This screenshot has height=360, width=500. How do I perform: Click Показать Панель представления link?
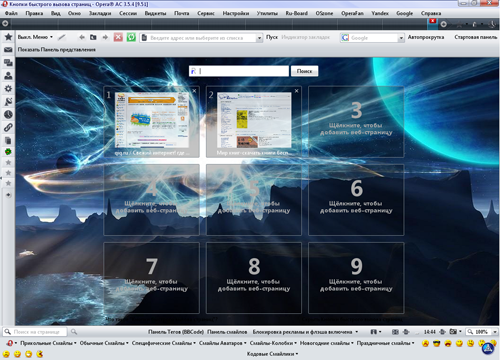point(56,49)
